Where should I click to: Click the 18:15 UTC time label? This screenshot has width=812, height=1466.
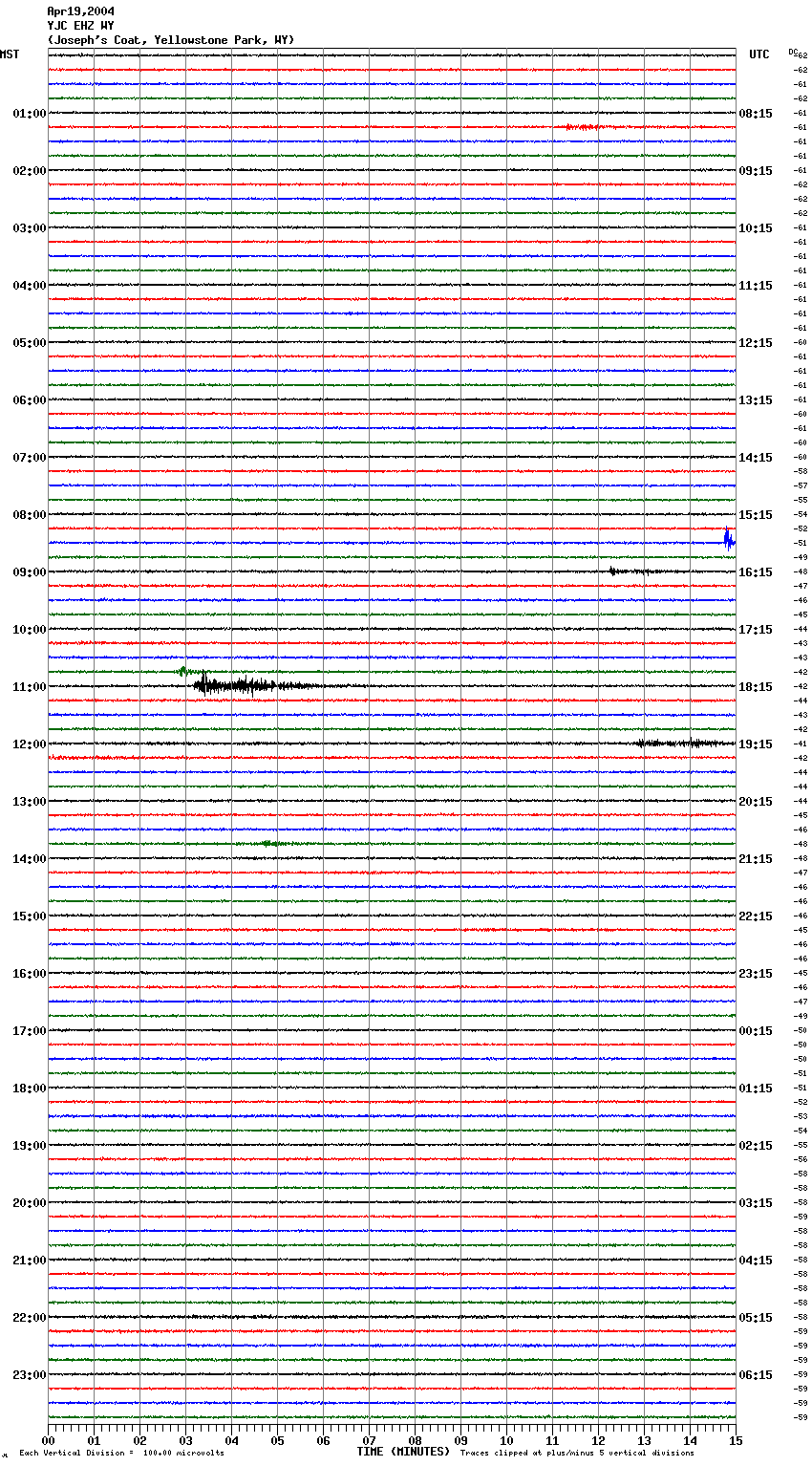click(x=756, y=687)
